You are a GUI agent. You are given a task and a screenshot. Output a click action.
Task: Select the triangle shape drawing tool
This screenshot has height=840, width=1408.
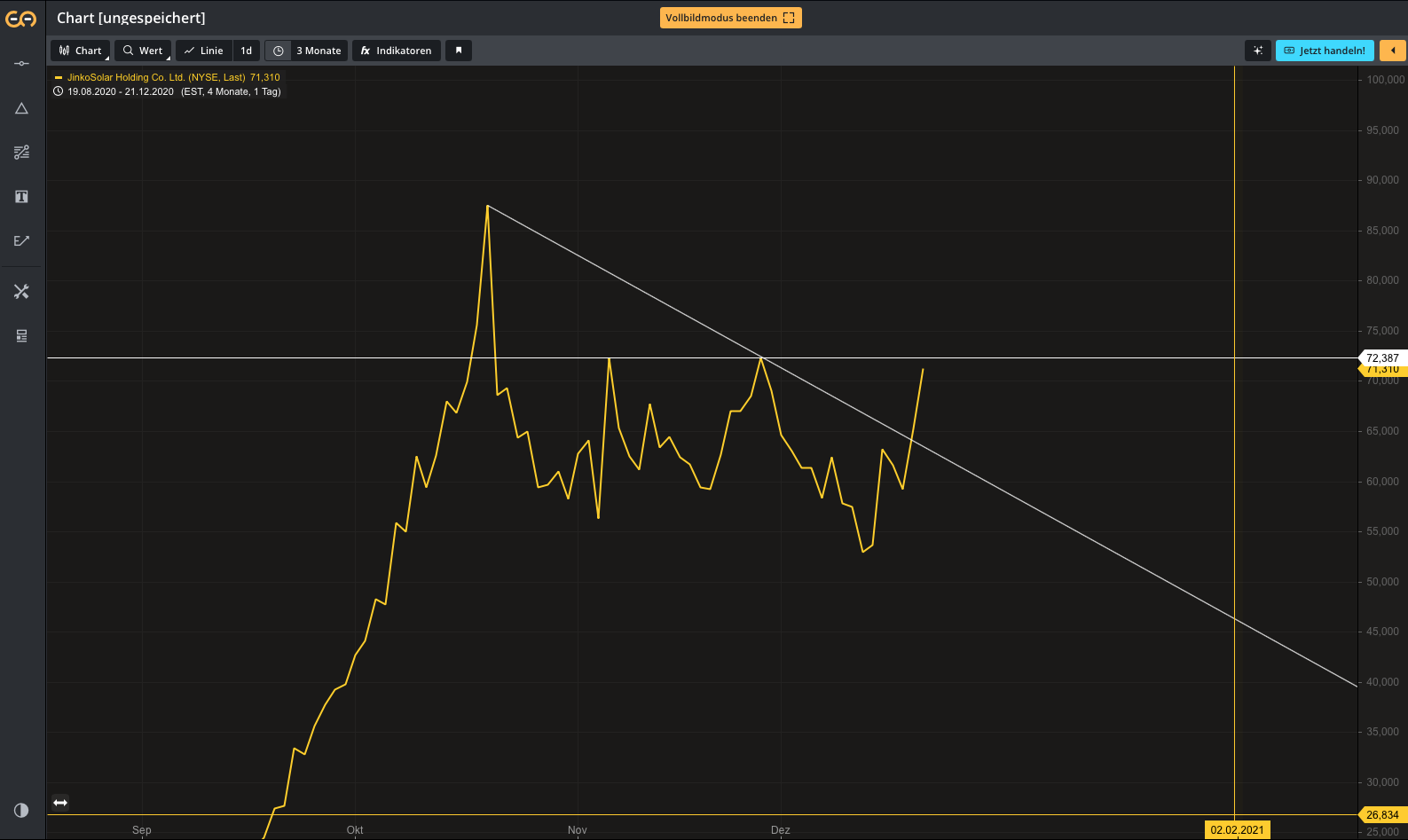(21, 108)
